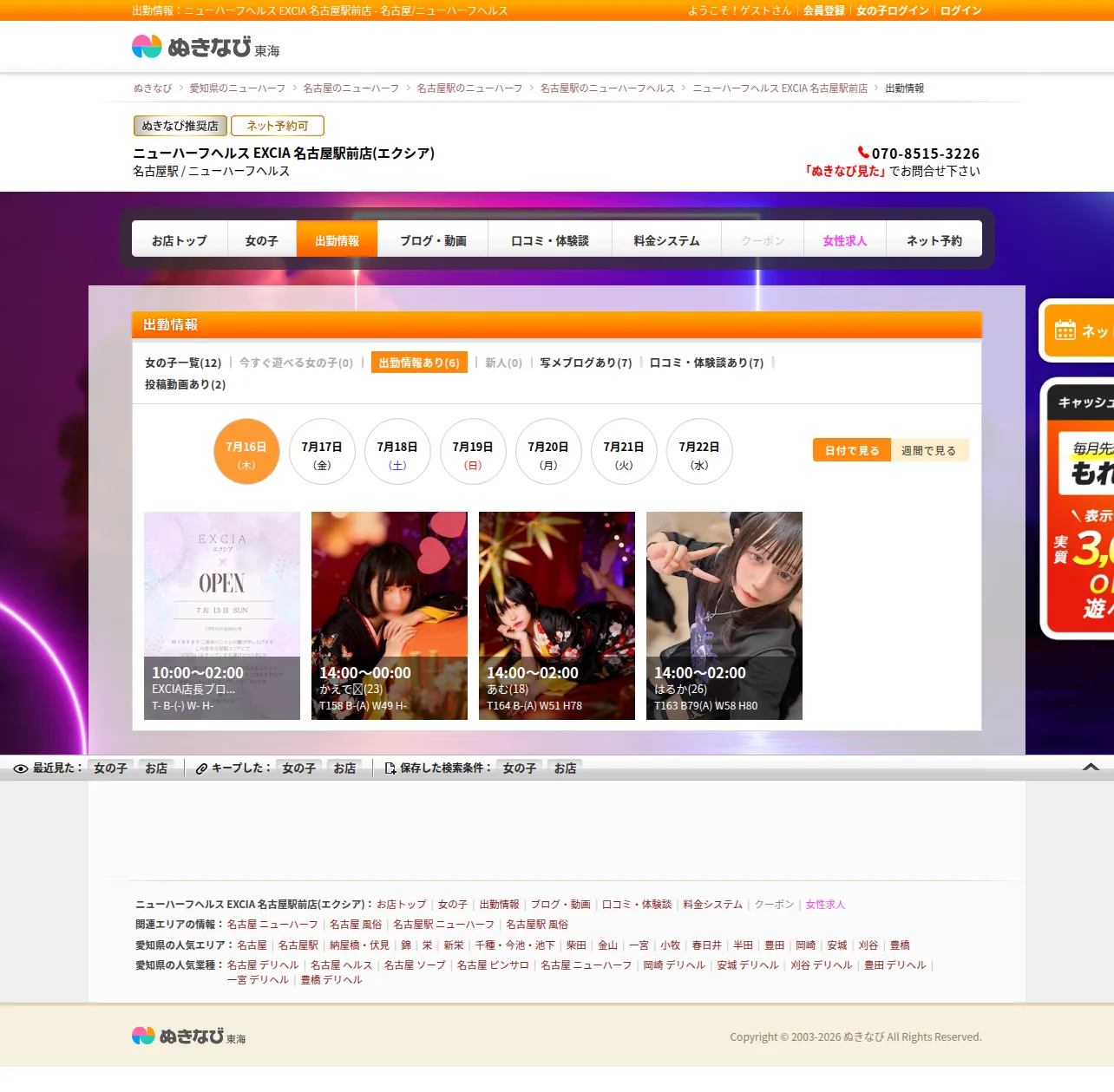Click the ネット予約可 badge

(278, 126)
